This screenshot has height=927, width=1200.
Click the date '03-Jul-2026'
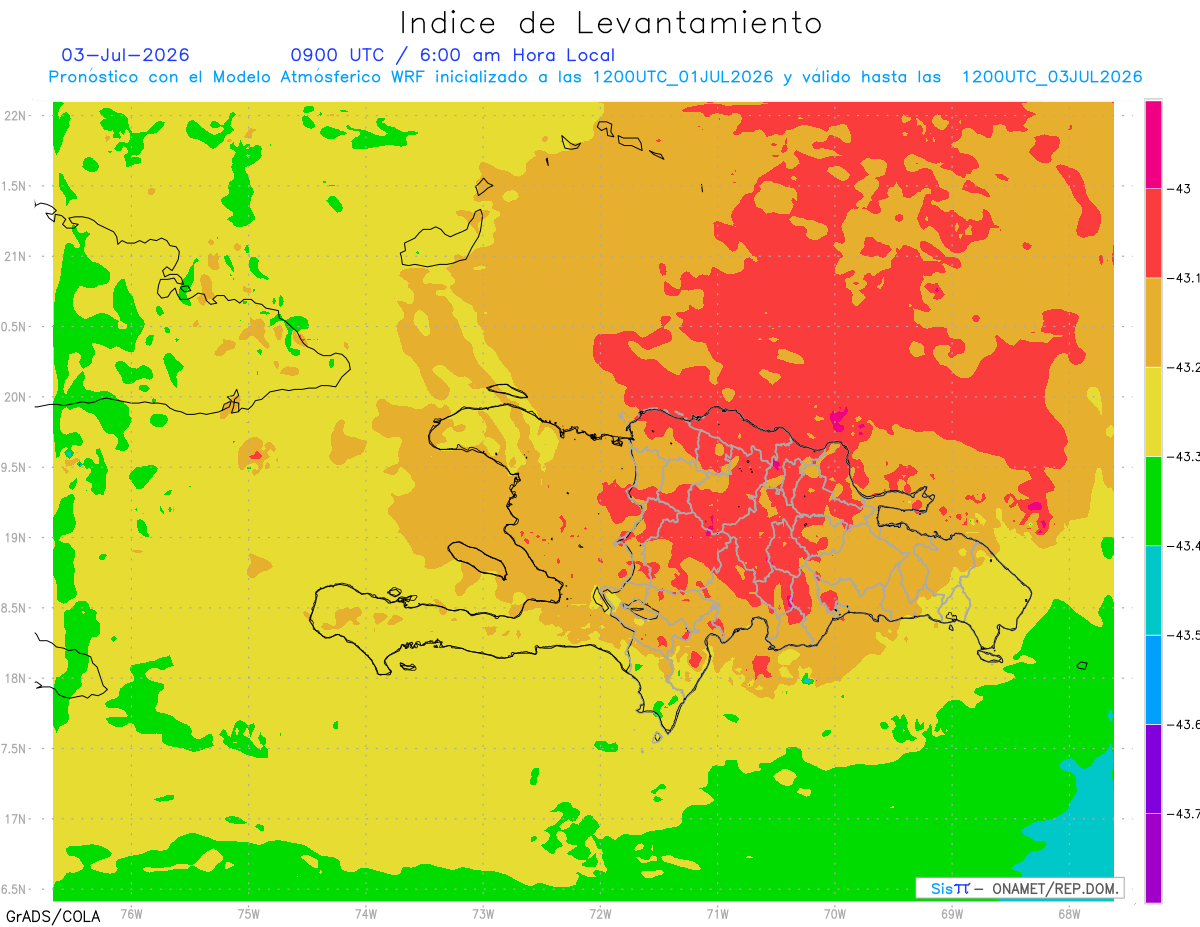pyautogui.click(x=126, y=55)
